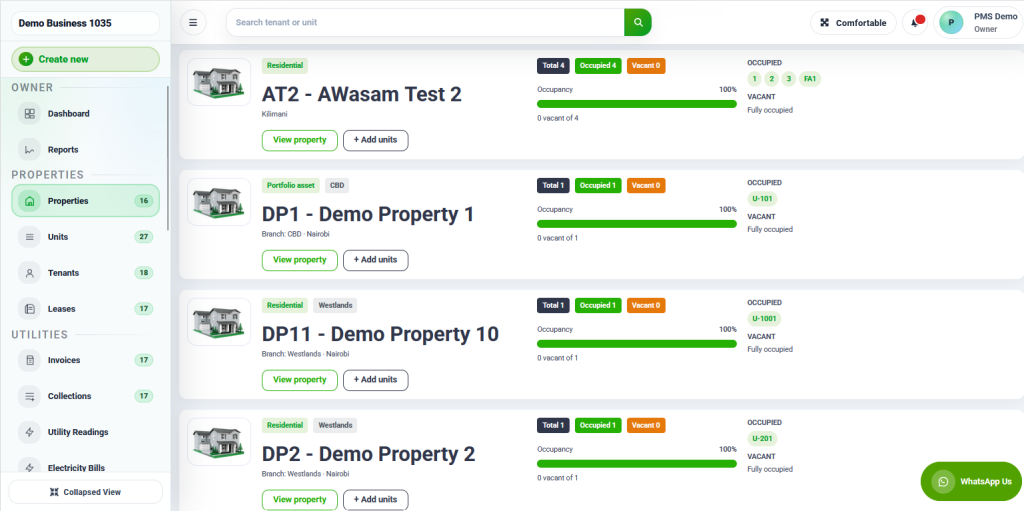Click the Comfortable density icon
1024x511 pixels.
click(824, 23)
